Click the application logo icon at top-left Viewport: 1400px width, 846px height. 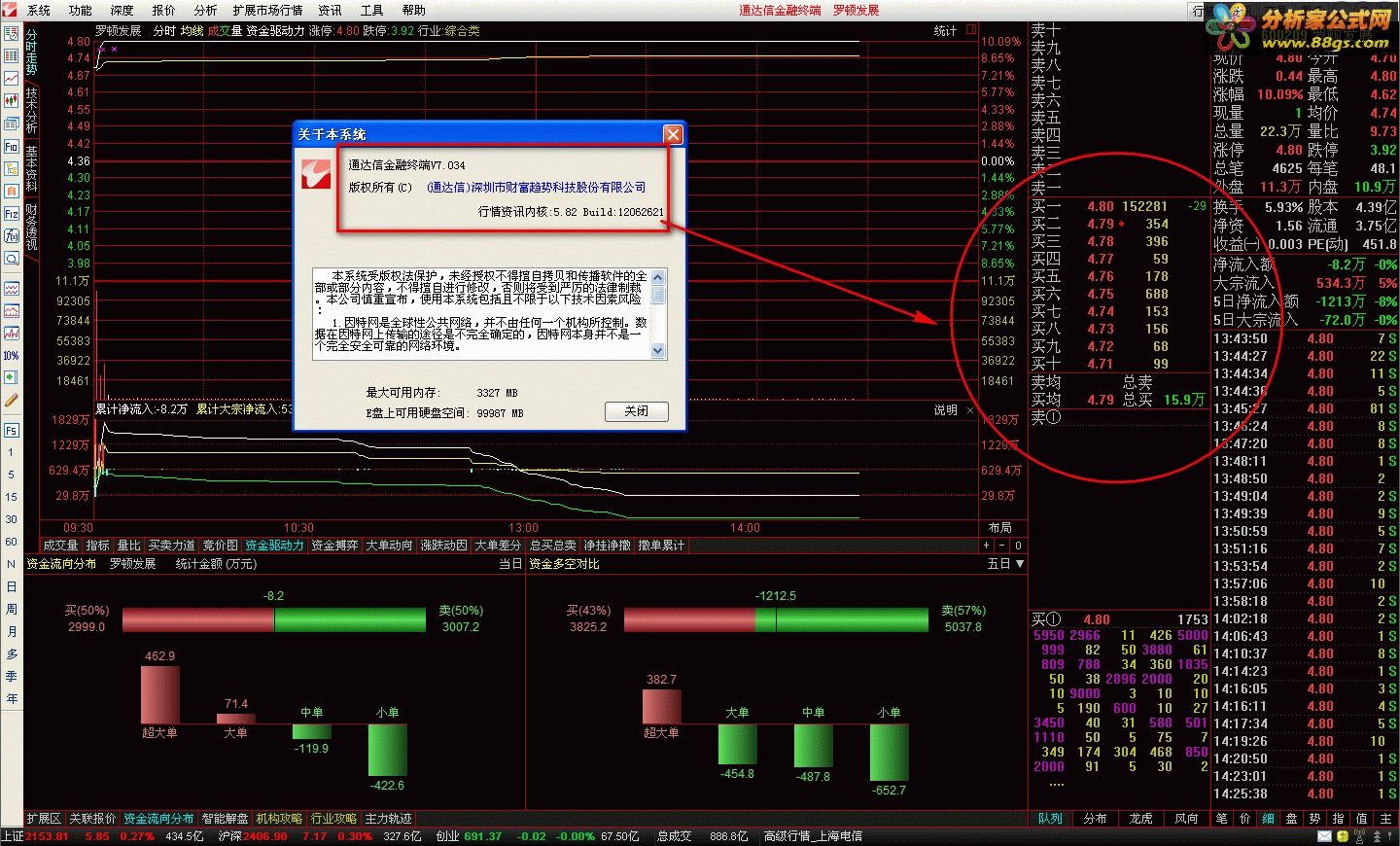9,10
